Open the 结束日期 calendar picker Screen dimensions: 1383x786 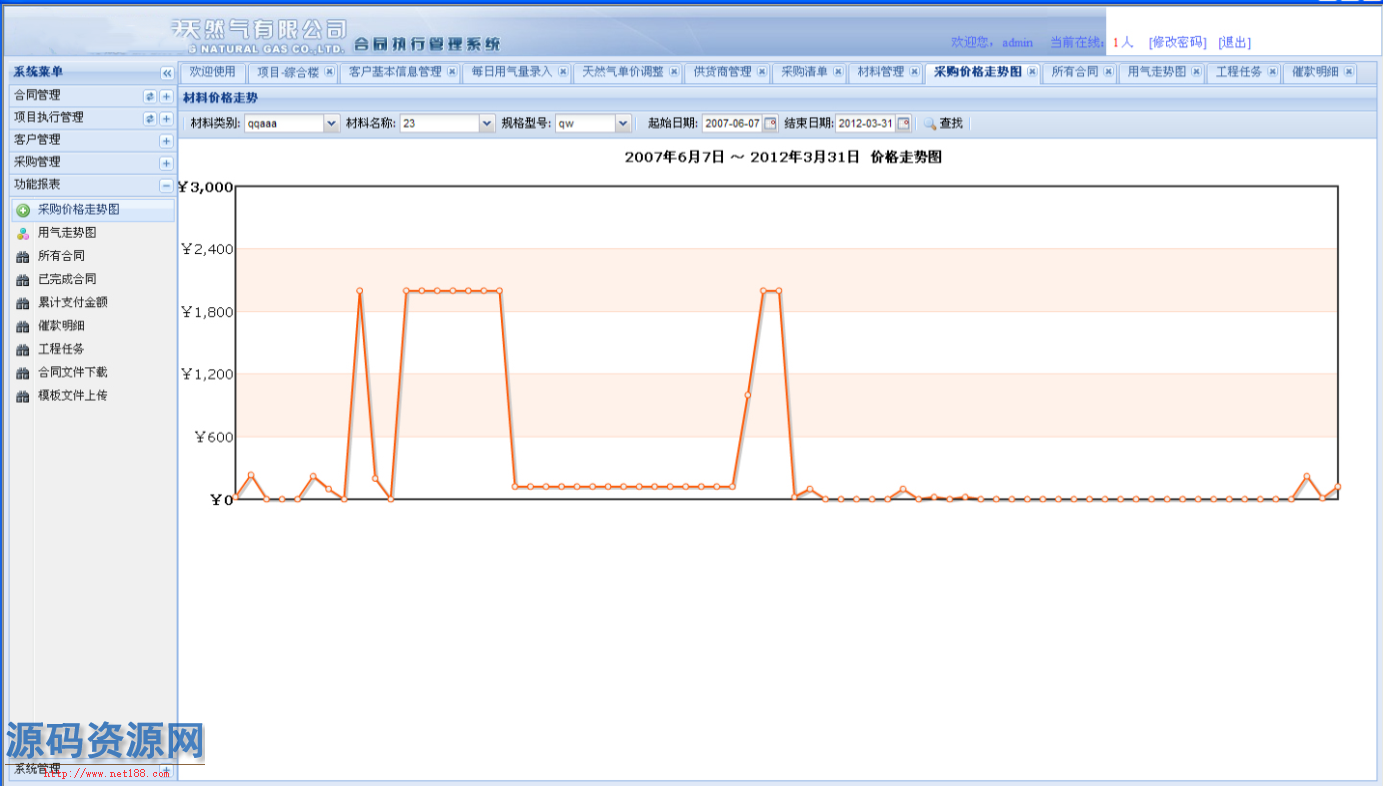[903, 123]
